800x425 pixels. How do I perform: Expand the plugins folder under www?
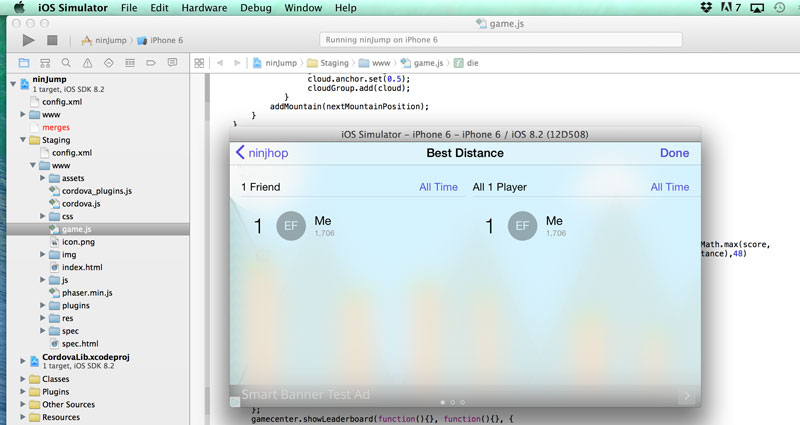tap(42, 305)
